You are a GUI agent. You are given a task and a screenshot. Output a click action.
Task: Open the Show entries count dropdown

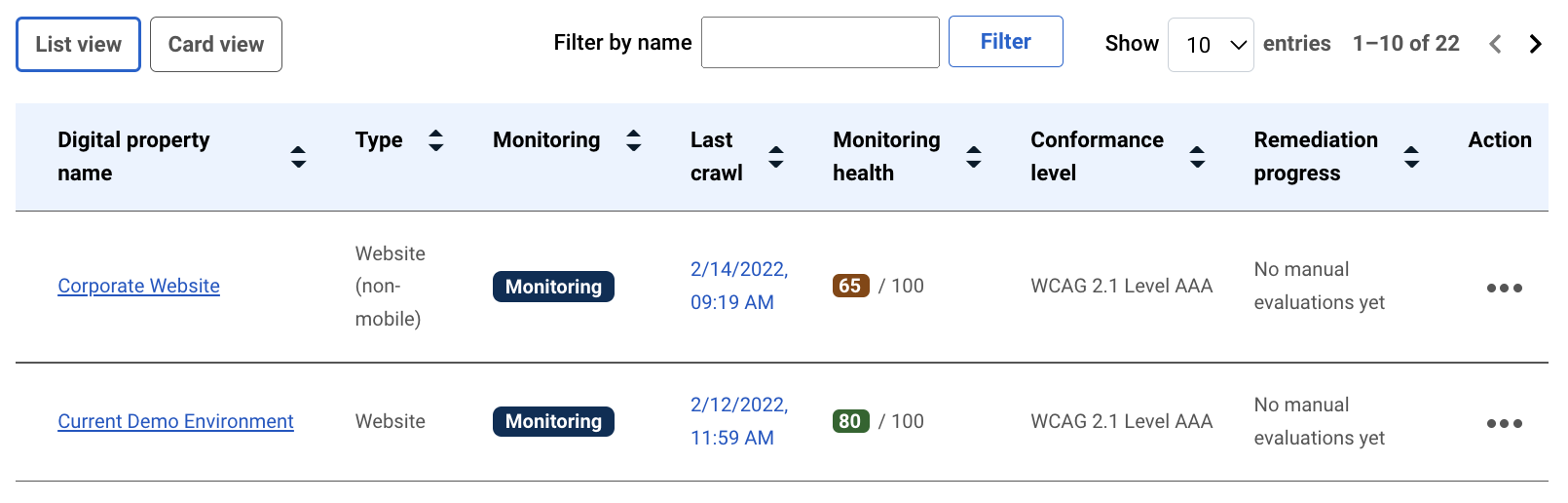pyautogui.click(x=1211, y=45)
